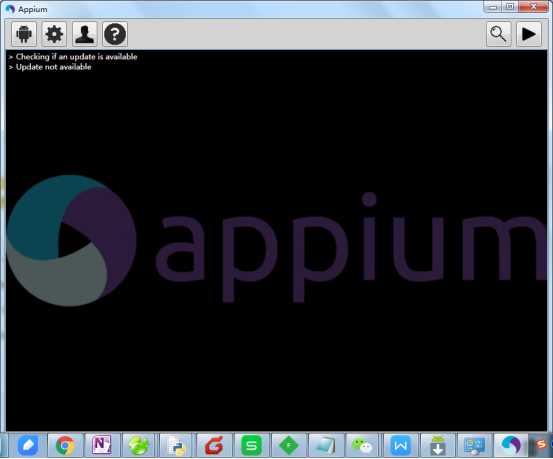
Task: Open the green globe app in taskbar
Action: point(139,445)
